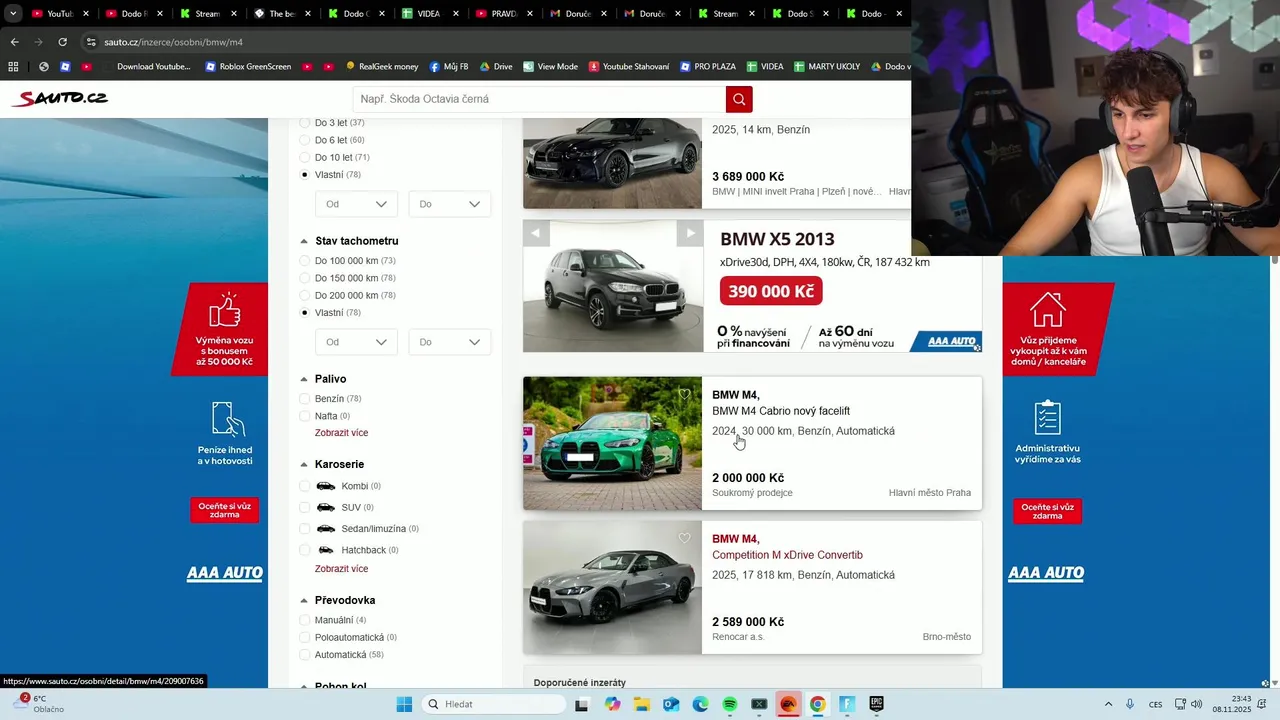Screen dimensions: 1280x720
Task: Click the site info icon in the address bar
Action: [x=91, y=42]
